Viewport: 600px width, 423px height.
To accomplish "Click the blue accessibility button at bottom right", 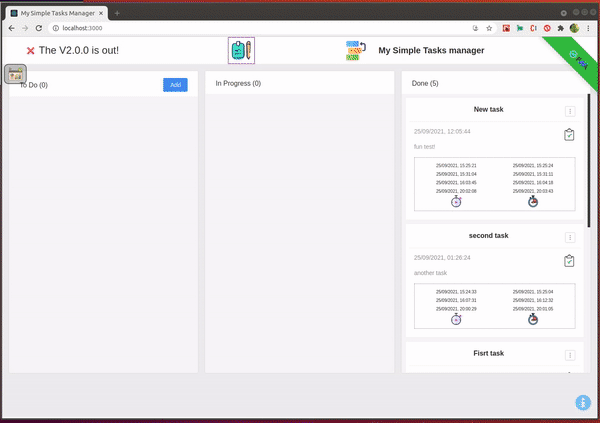I will coord(583,402).
